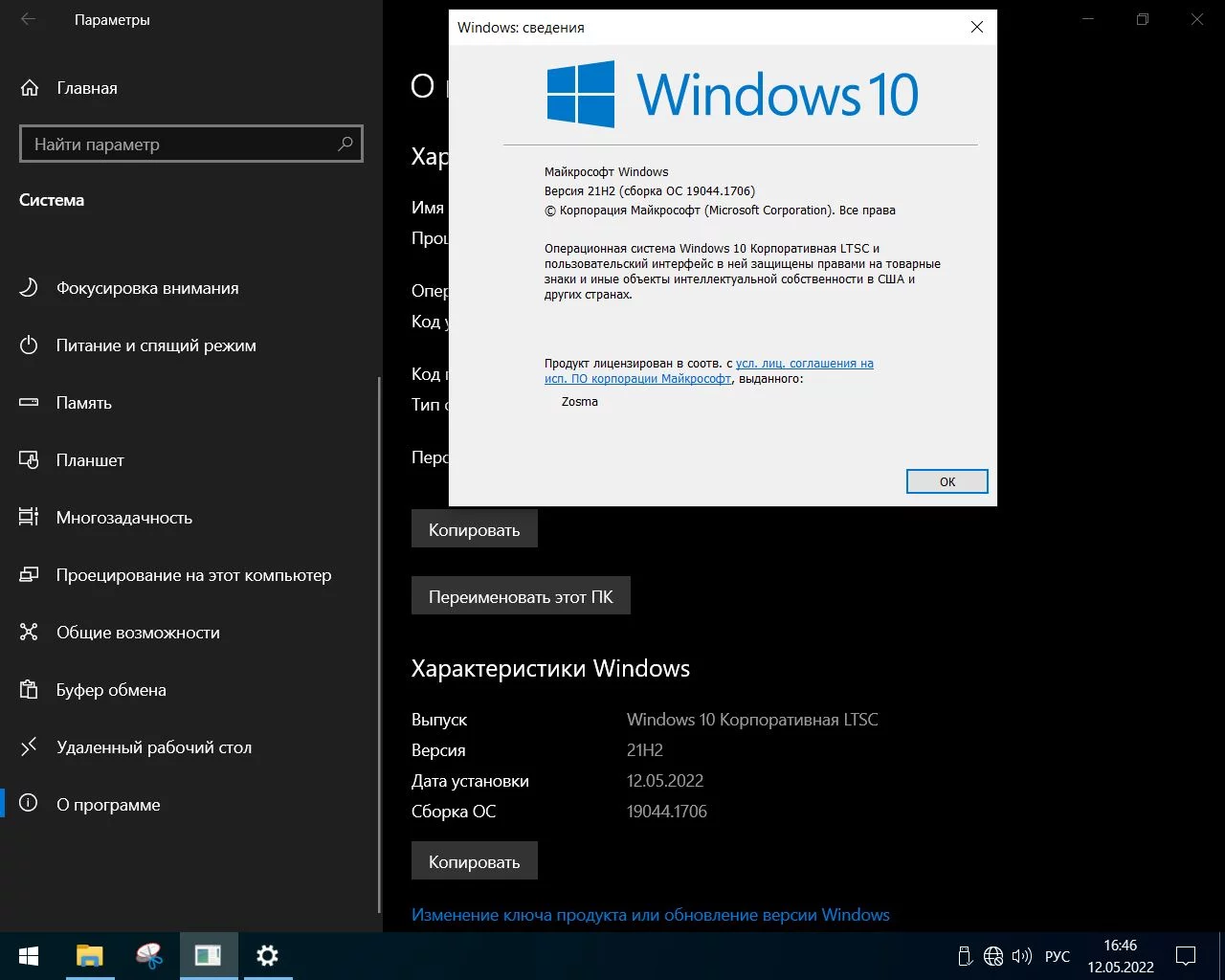Select the О программе menu item
1225x980 pixels.
pos(108,805)
